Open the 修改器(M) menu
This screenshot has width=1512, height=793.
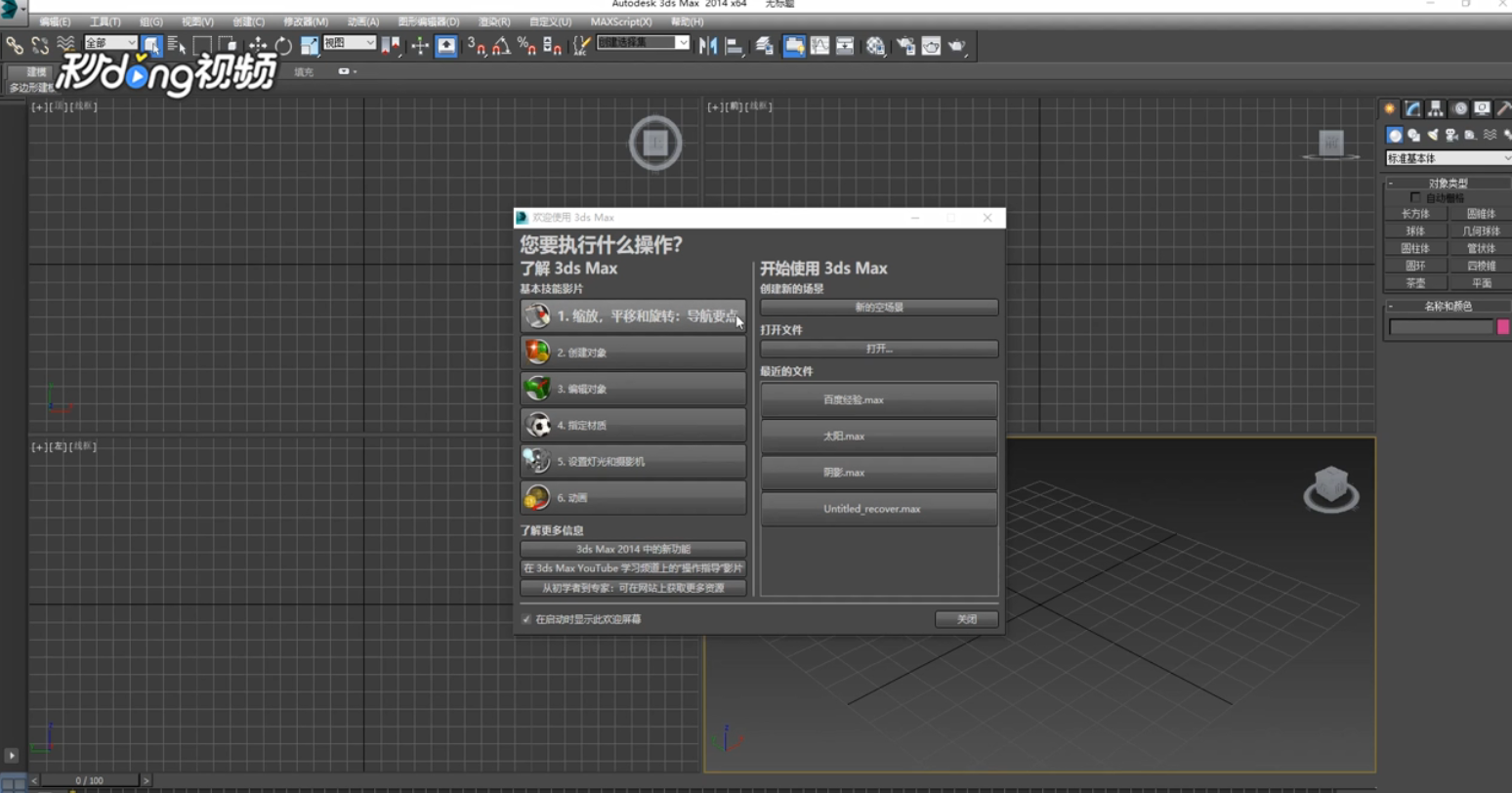pos(306,21)
